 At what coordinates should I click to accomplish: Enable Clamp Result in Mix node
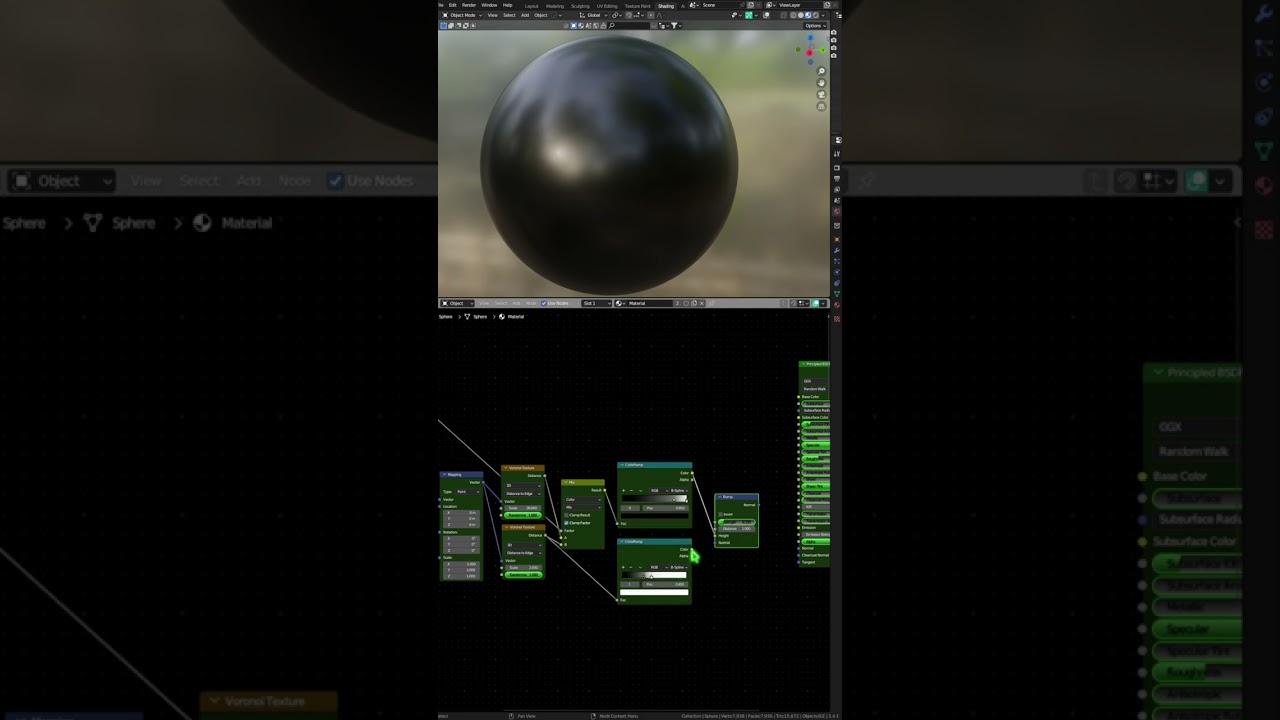566,515
